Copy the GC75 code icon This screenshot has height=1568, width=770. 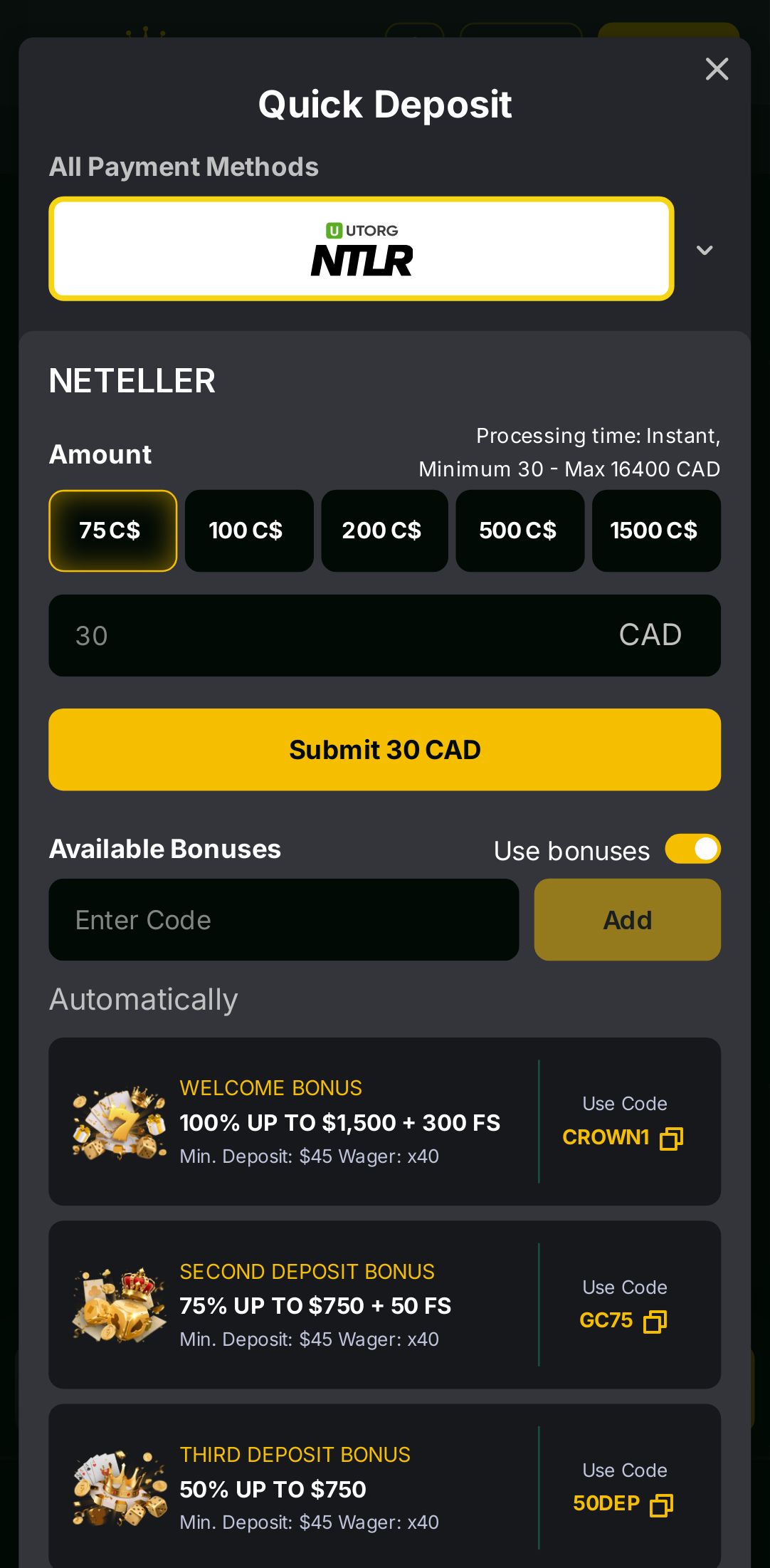(x=655, y=1322)
